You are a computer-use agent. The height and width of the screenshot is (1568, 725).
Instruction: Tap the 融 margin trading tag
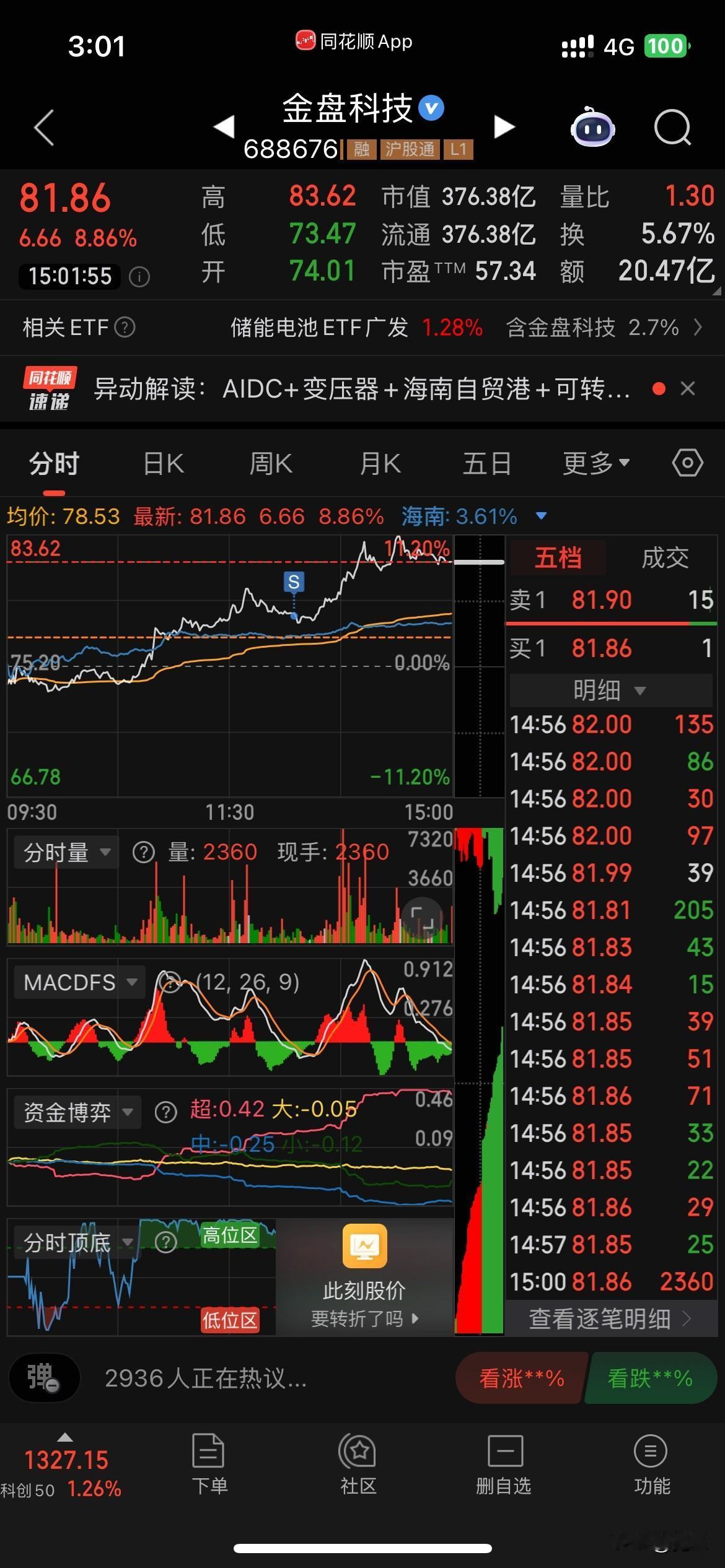(x=362, y=149)
